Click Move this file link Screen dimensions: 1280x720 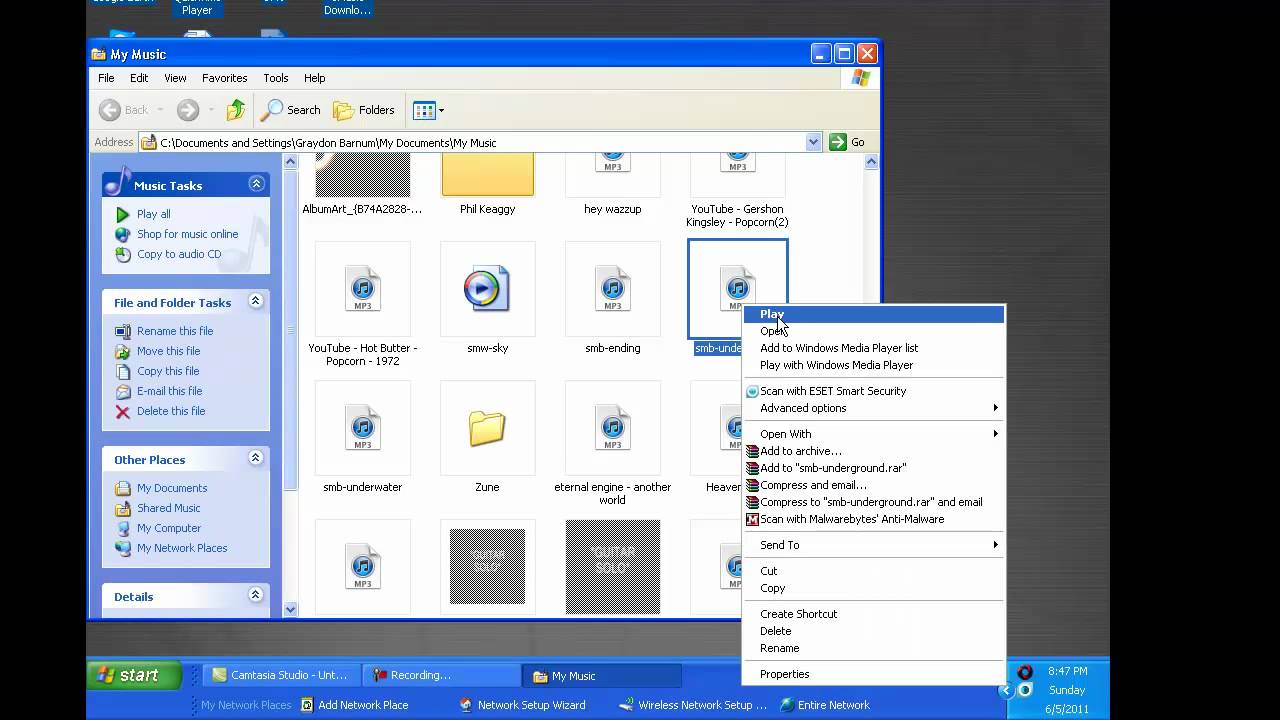pos(168,351)
